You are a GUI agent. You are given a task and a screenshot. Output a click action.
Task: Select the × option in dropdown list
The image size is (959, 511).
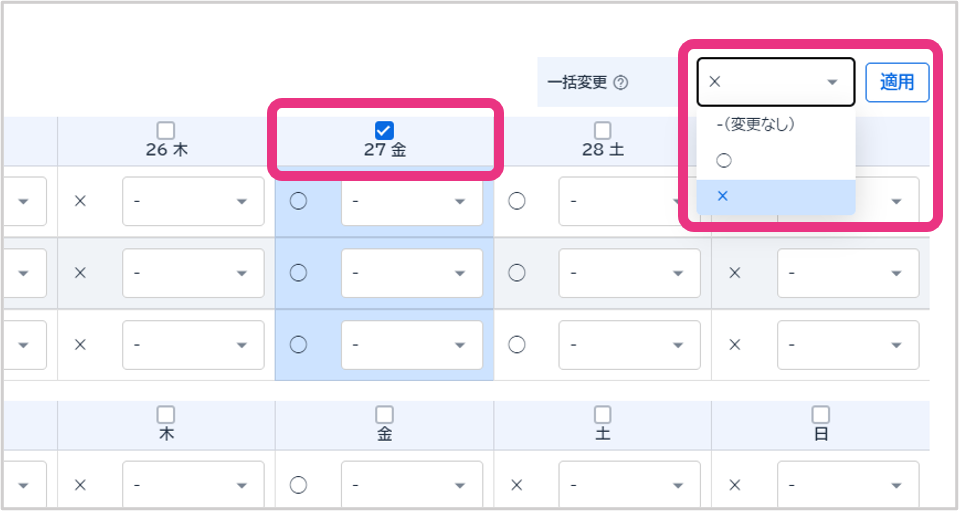click(x=723, y=196)
